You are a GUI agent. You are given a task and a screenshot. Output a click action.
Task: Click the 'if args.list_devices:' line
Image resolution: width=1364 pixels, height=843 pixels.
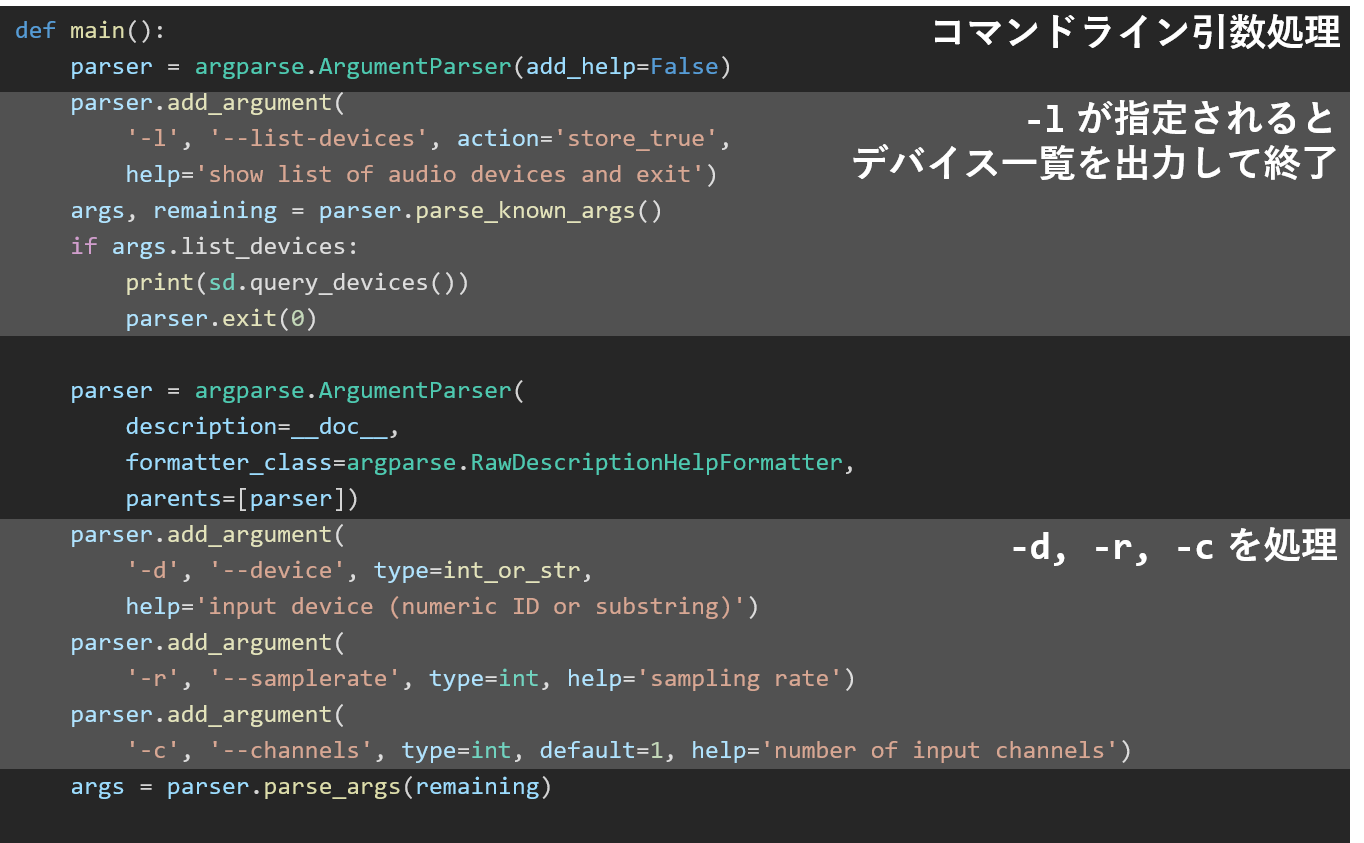click(214, 247)
